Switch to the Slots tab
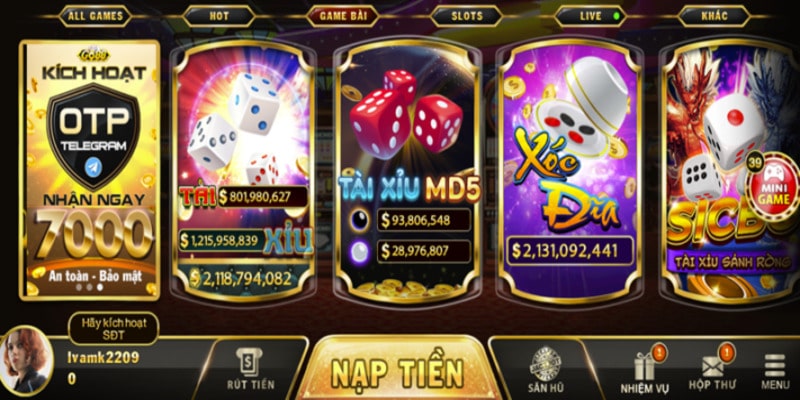The width and height of the screenshot is (800, 400). click(467, 16)
